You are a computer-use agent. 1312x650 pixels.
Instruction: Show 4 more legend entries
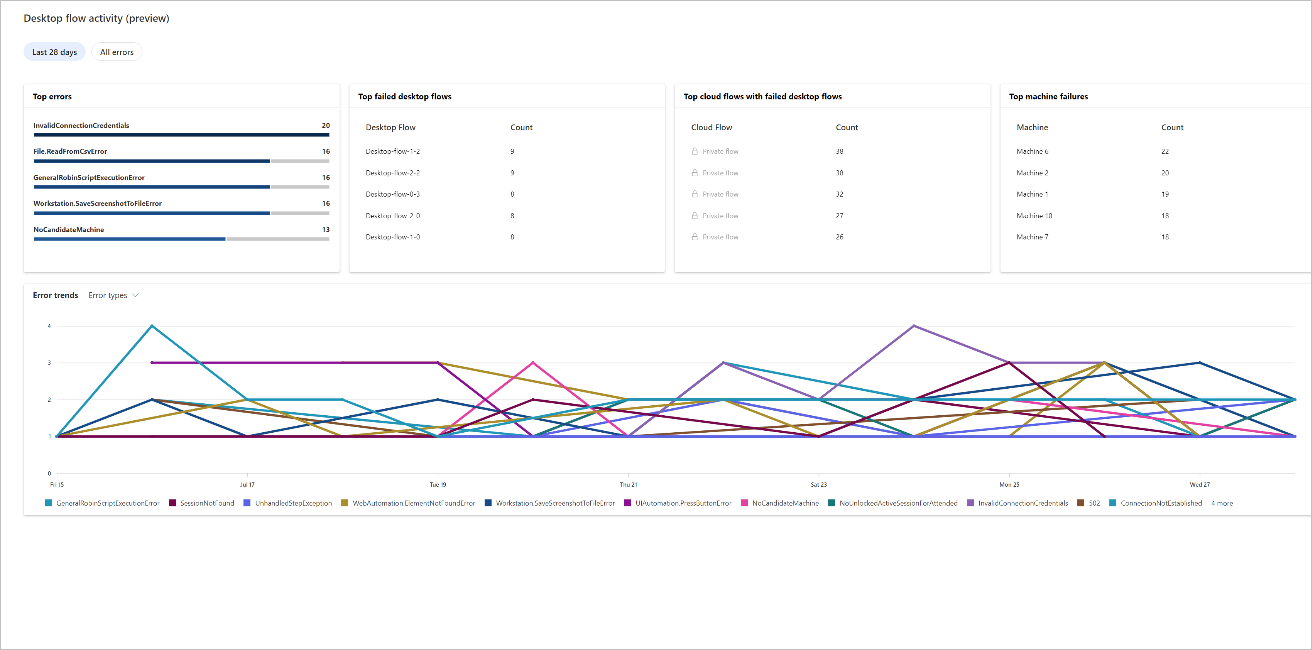1222,503
